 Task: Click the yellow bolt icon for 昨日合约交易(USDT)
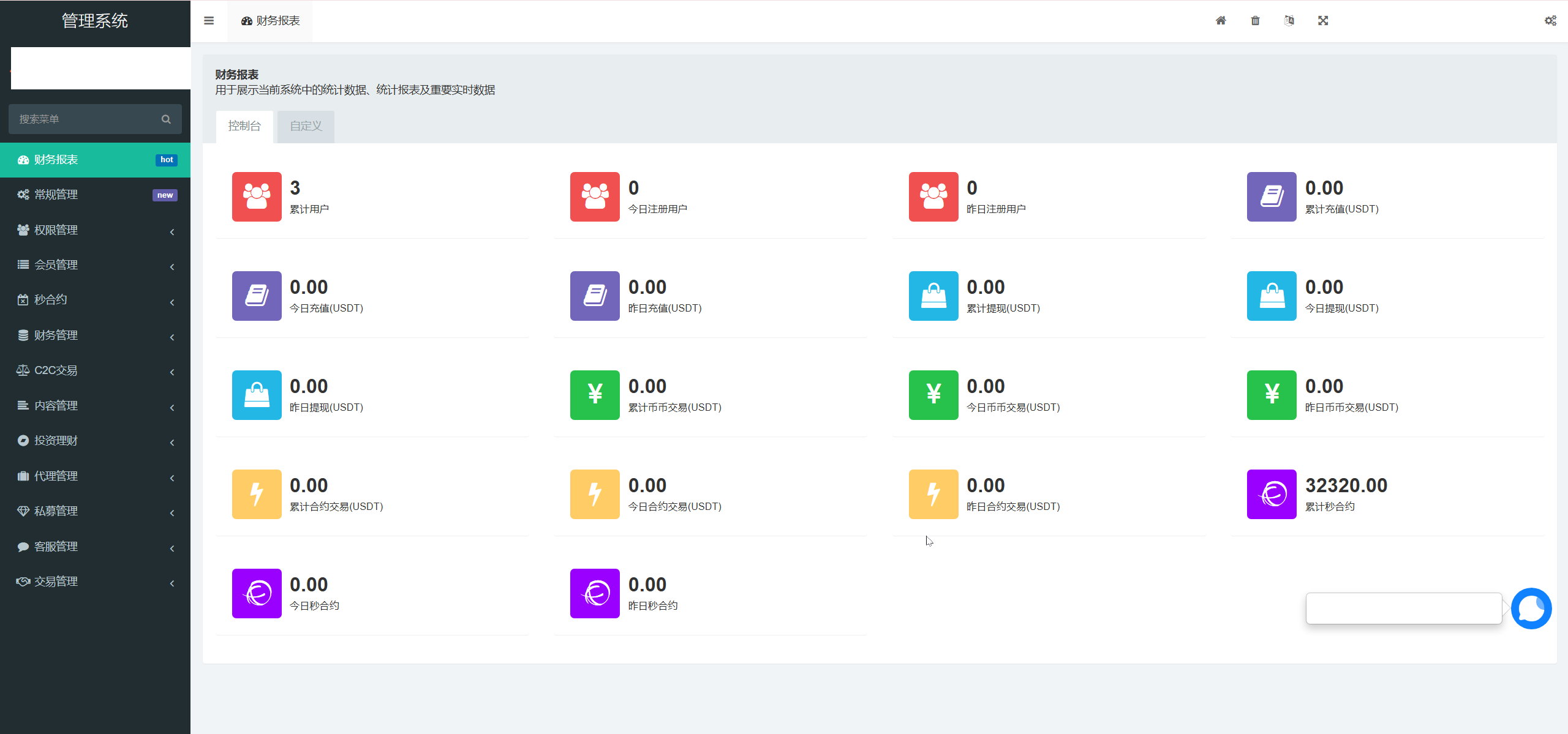pyautogui.click(x=933, y=494)
